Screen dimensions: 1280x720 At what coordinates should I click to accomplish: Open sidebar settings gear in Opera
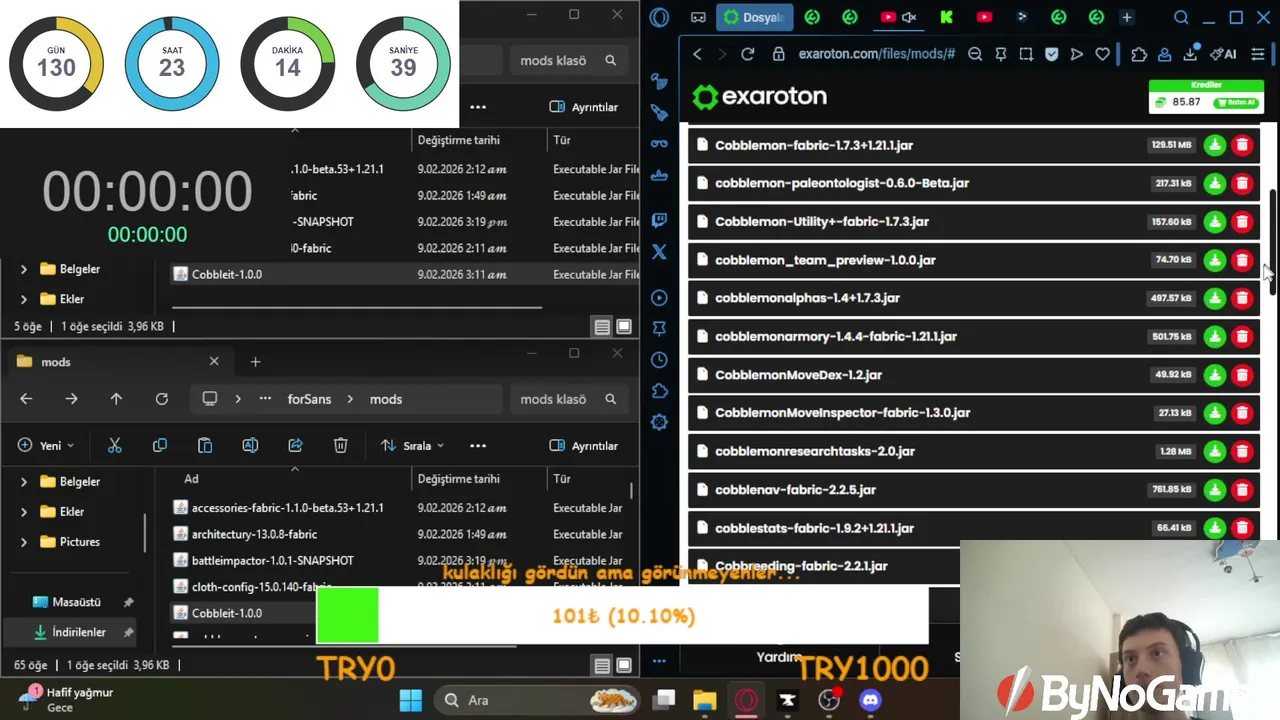(659, 422)
